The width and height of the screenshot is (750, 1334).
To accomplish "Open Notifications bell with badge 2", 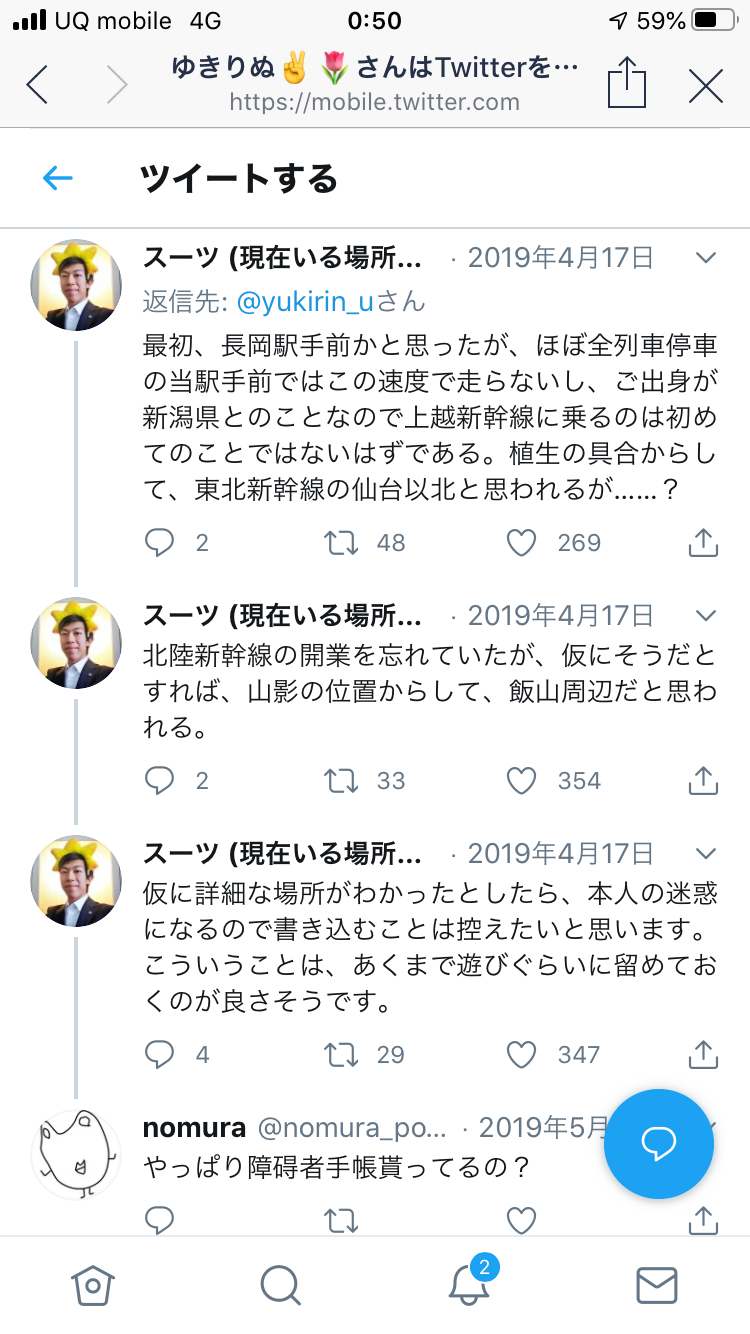I will tap(470, 1284).
